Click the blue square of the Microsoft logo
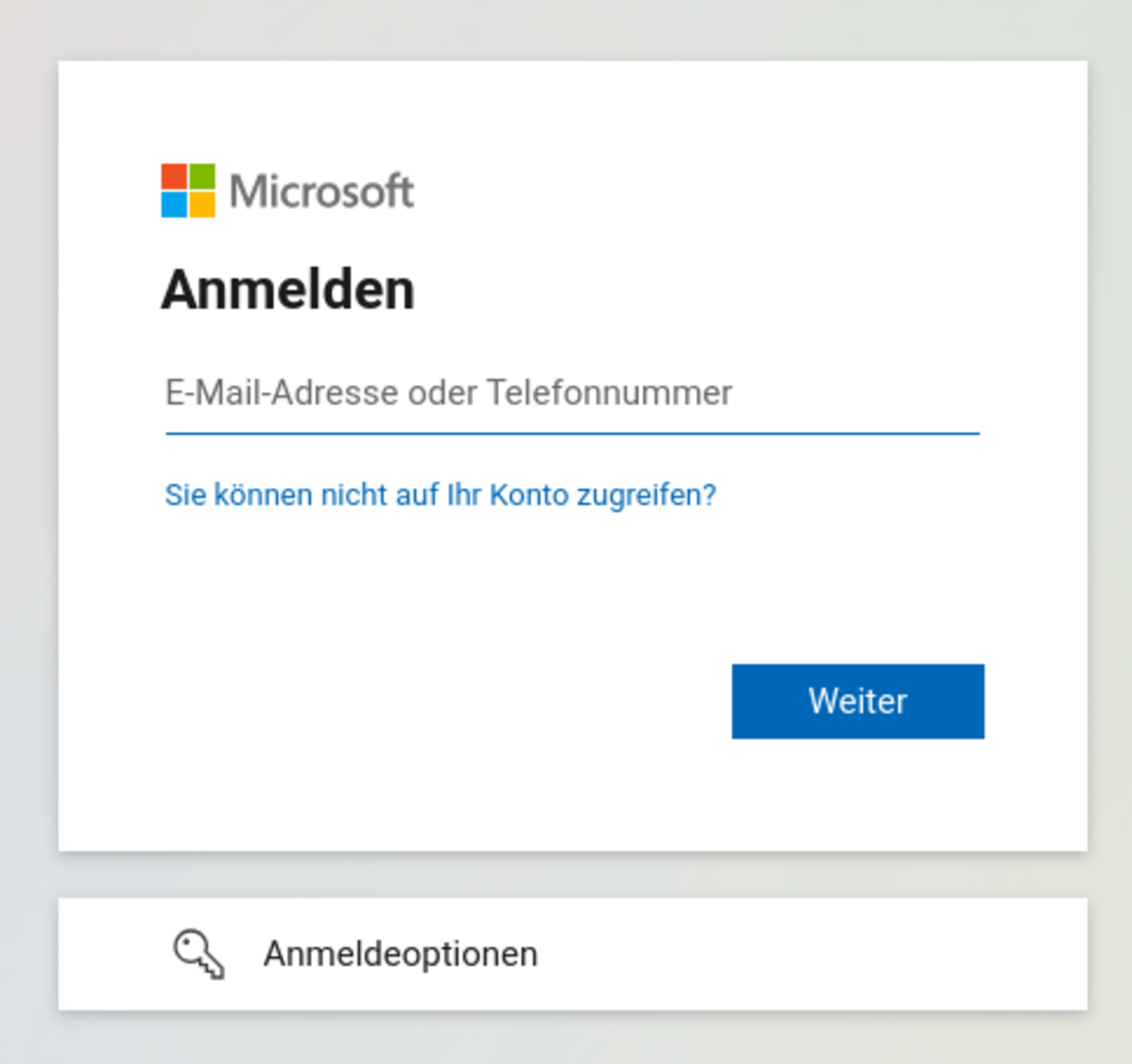 (x=174, y=204)
